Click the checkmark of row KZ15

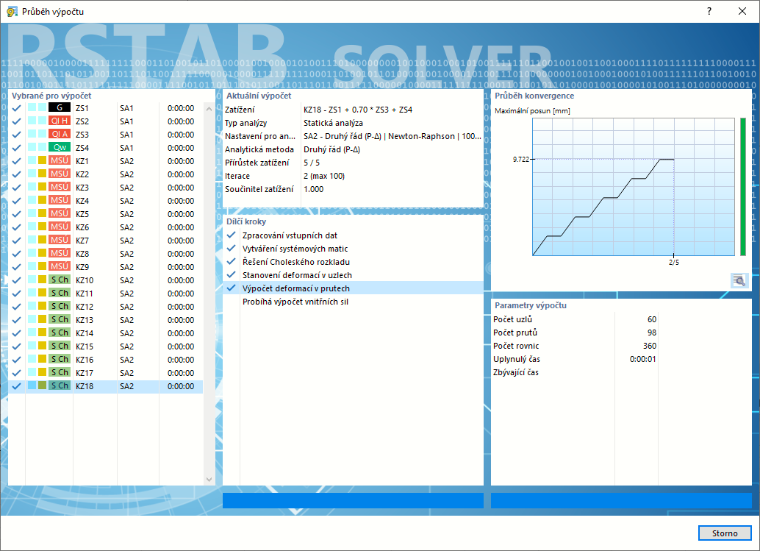[x=16, y=346]
